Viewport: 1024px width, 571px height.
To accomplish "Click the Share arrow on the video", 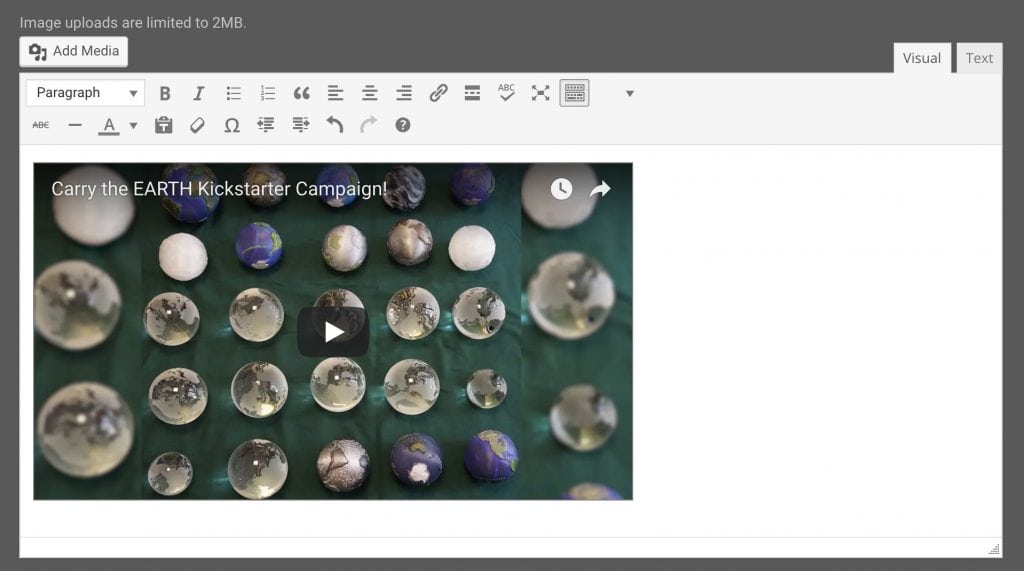I will (600, 189).
